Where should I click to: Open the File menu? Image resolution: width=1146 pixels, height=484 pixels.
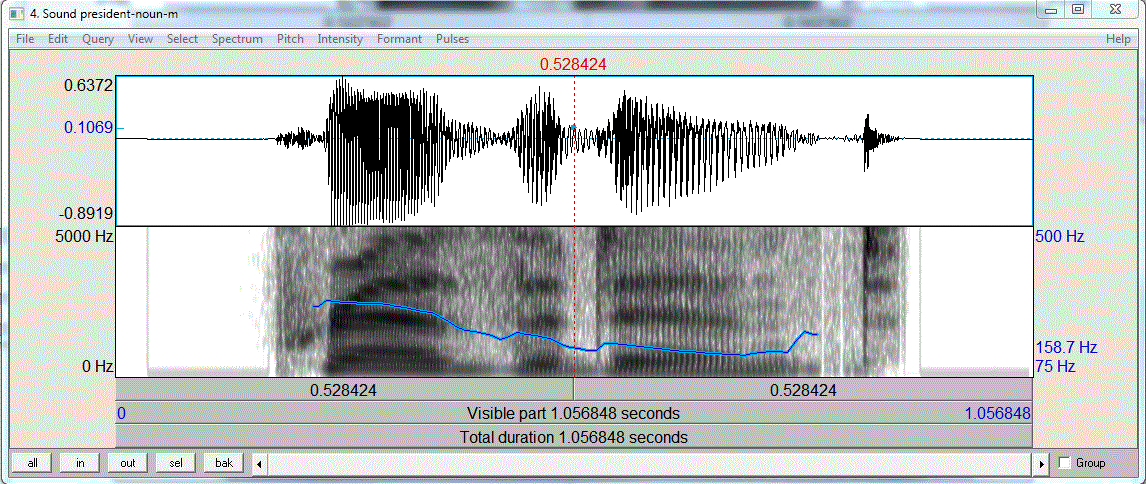click(x=25, y=39)
